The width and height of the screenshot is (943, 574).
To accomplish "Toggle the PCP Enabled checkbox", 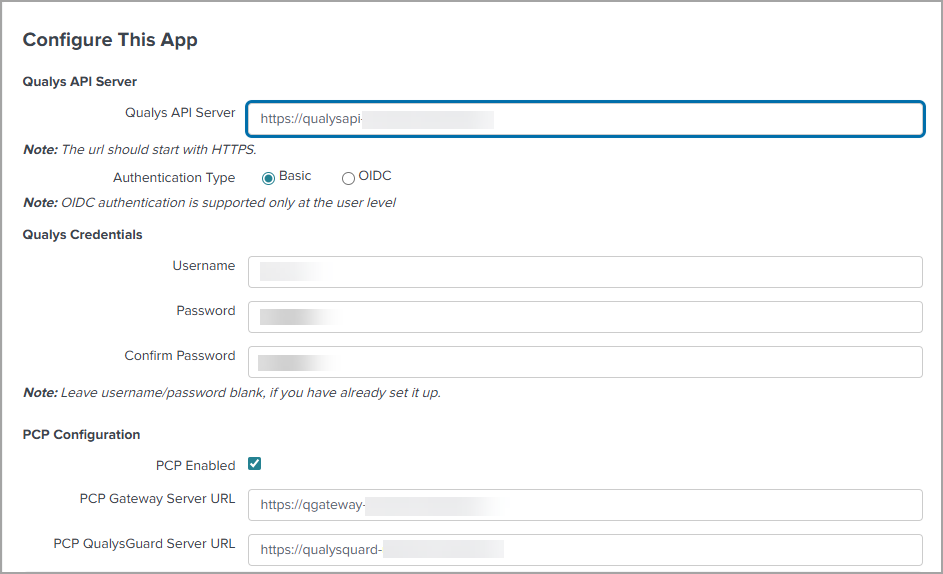I will [x=254, y=464].
